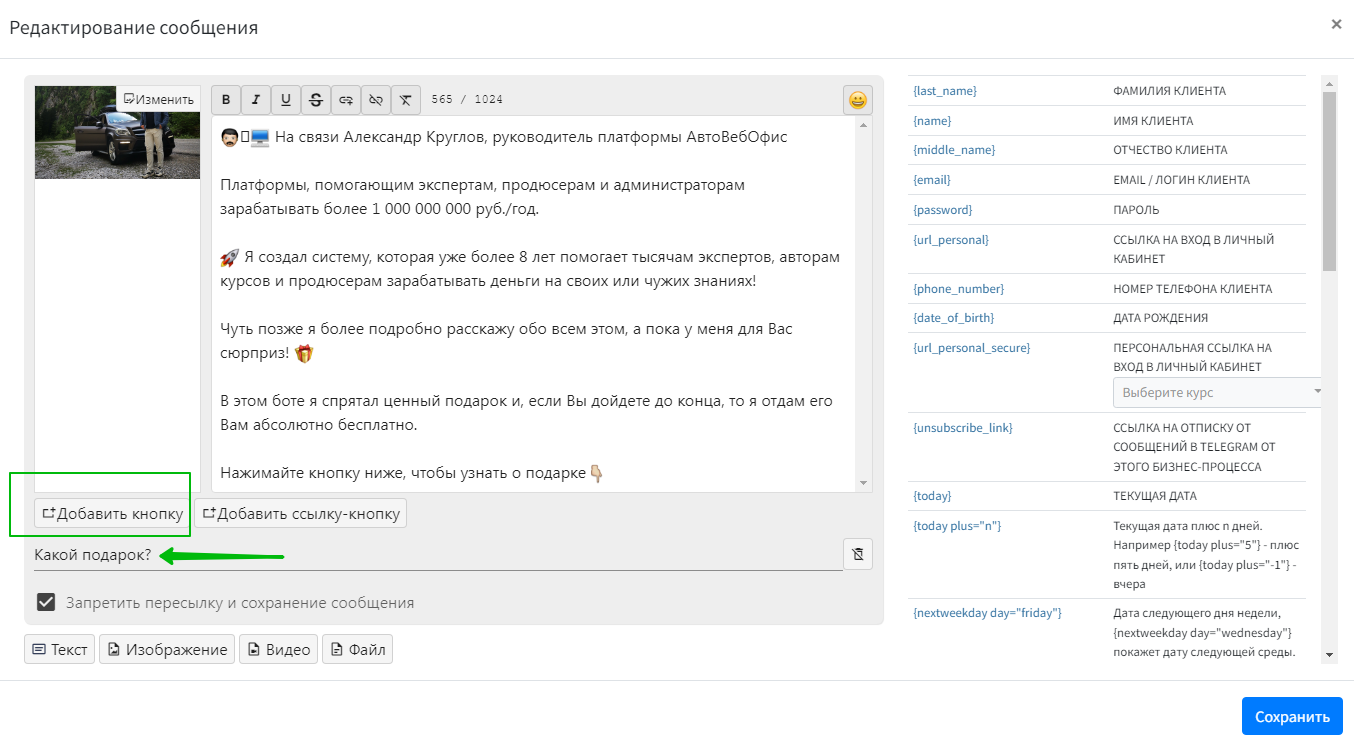
Task: Delete the "Какой подарок?" button
Action: click(x=858, y=554)
